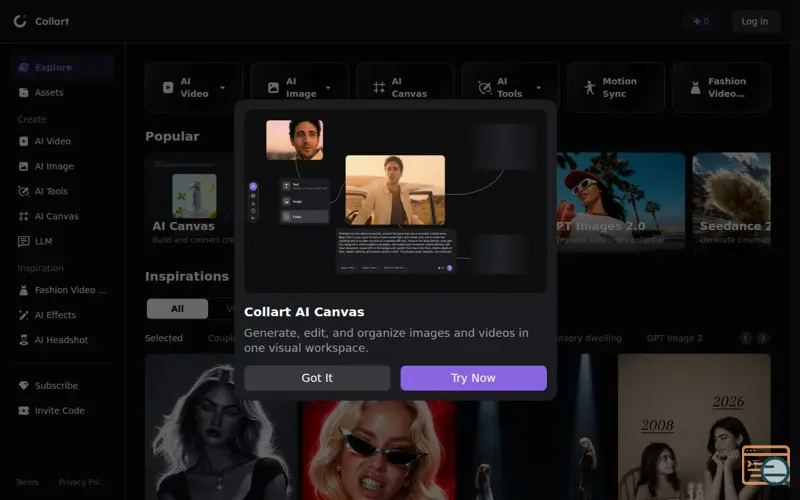Viewport: 800px width, 500px height.
Task: Click the LLM sidebar icon
Action: [23, 241]
